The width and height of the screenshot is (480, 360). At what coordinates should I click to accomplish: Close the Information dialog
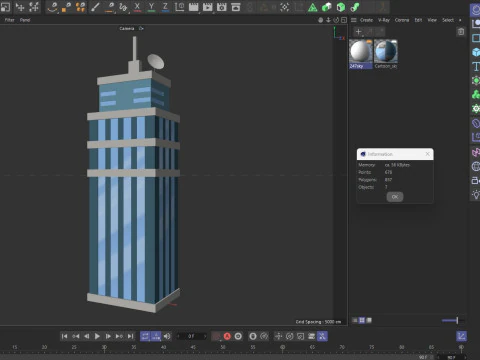(428, 154)
